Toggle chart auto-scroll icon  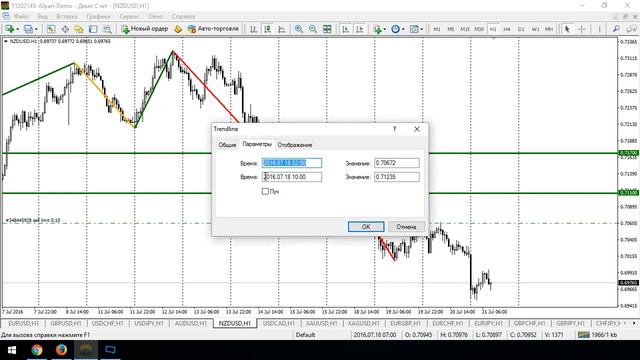(345, 29)
